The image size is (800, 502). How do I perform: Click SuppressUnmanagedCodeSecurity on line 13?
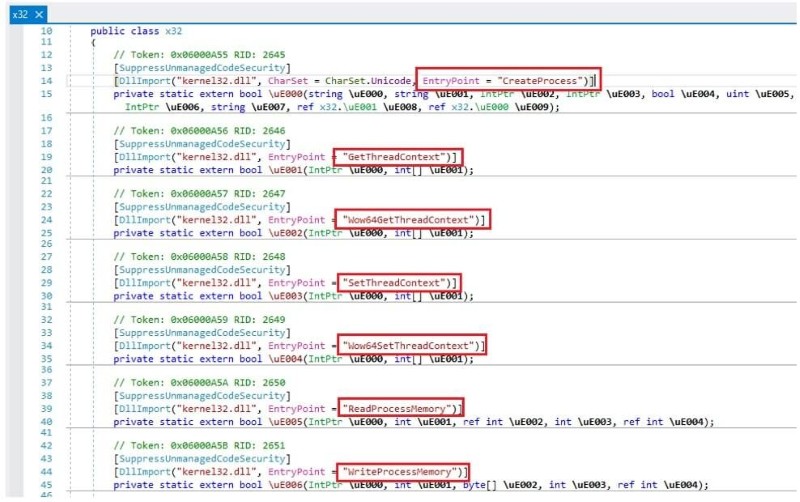pos(202,68)
